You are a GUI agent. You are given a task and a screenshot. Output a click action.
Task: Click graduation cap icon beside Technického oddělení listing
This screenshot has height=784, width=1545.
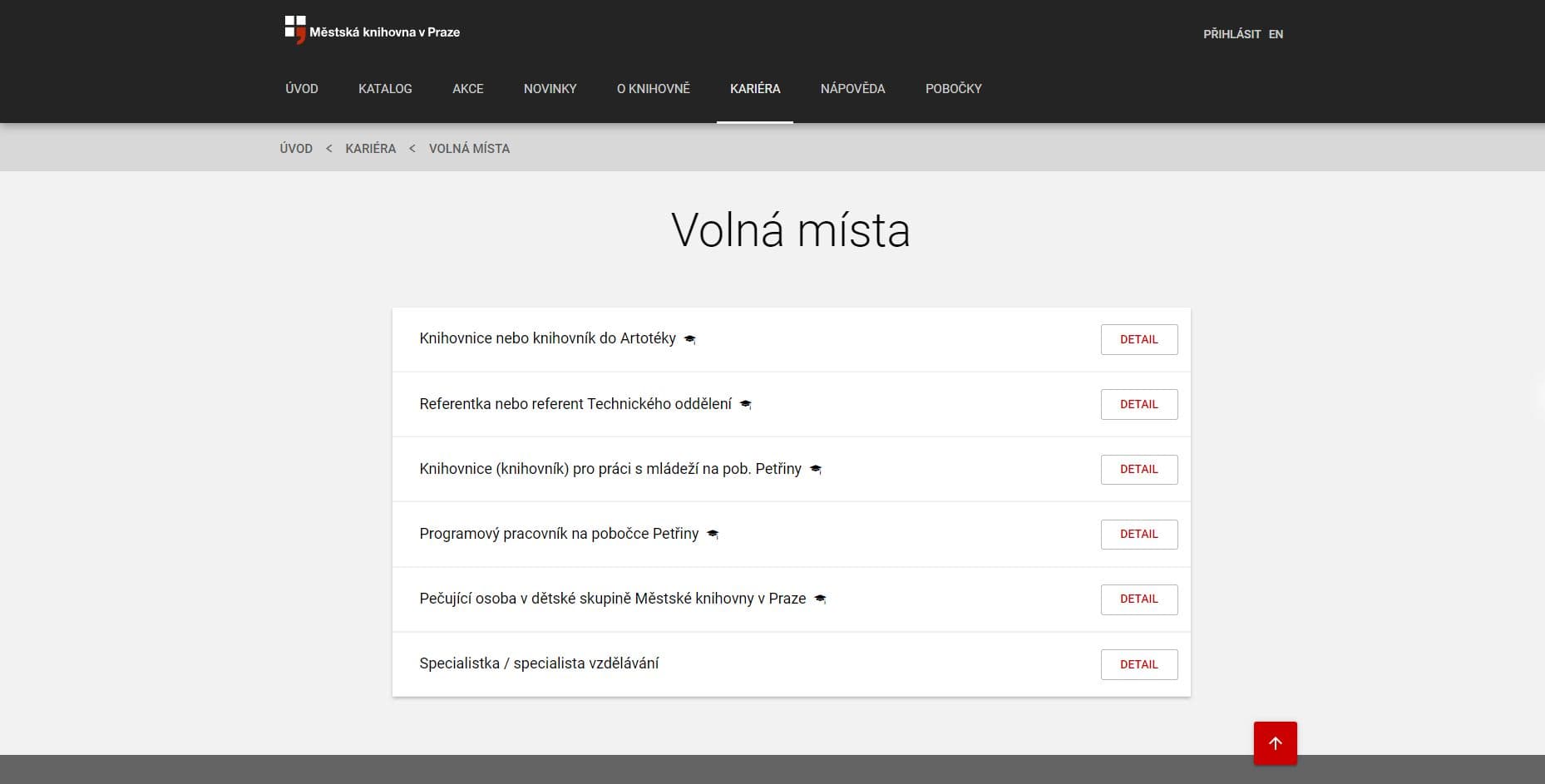point(745,404)
